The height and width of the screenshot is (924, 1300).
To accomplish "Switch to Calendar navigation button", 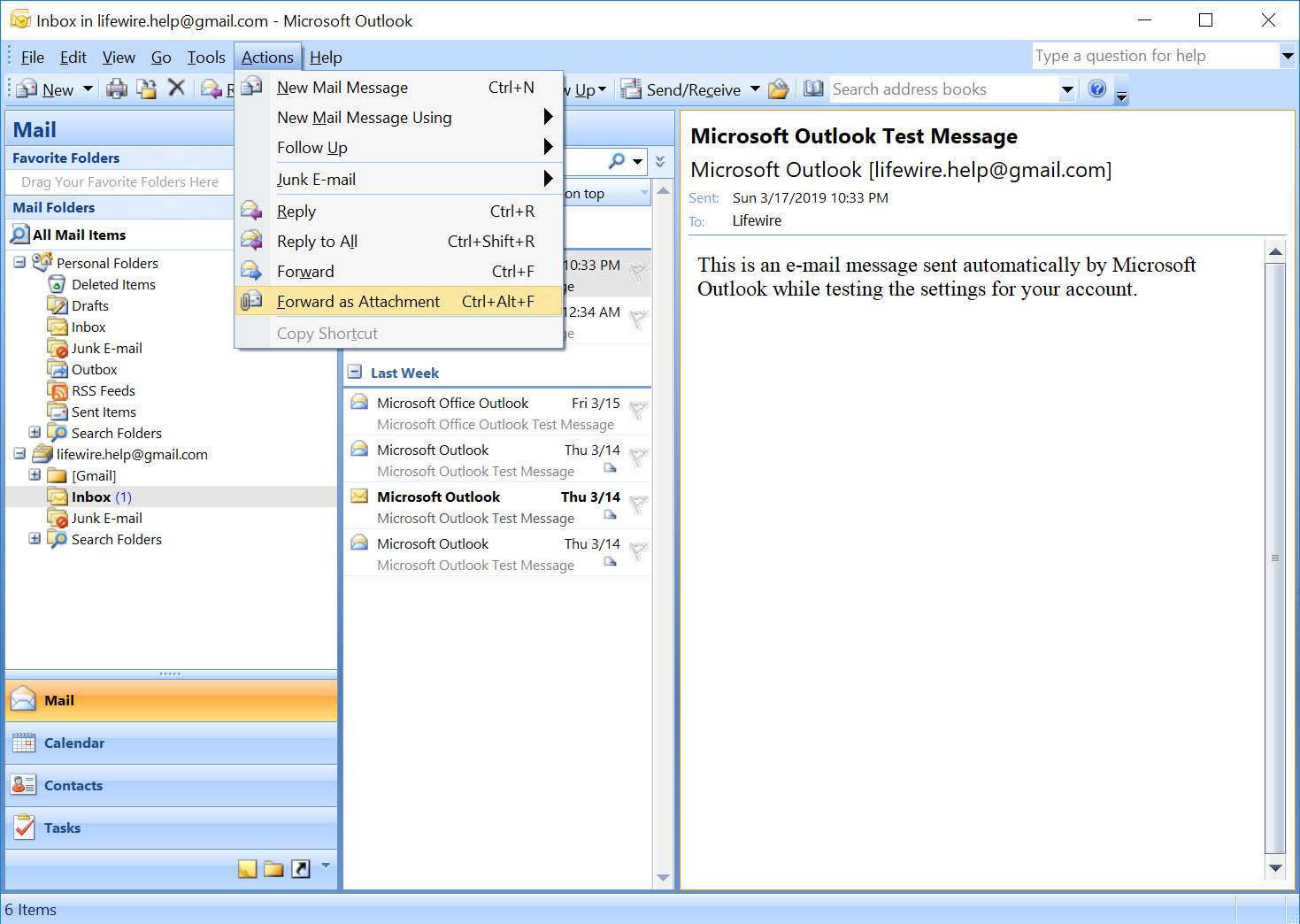I will coord(171,743).
